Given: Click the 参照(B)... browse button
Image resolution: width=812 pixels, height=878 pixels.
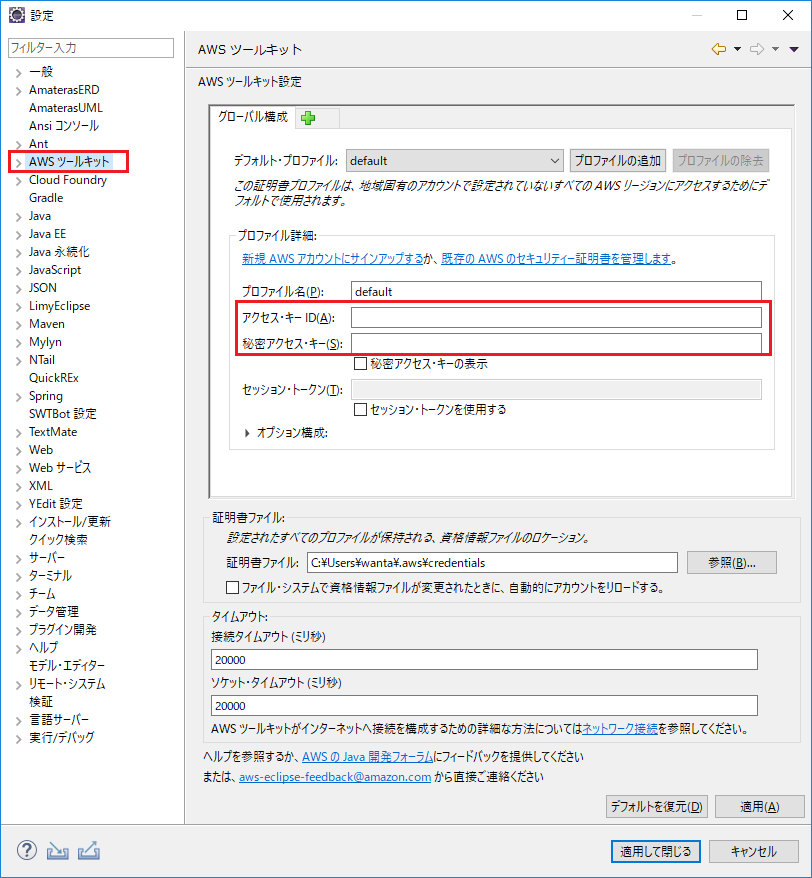Looking at the screenshot, I should click(731, 563).
